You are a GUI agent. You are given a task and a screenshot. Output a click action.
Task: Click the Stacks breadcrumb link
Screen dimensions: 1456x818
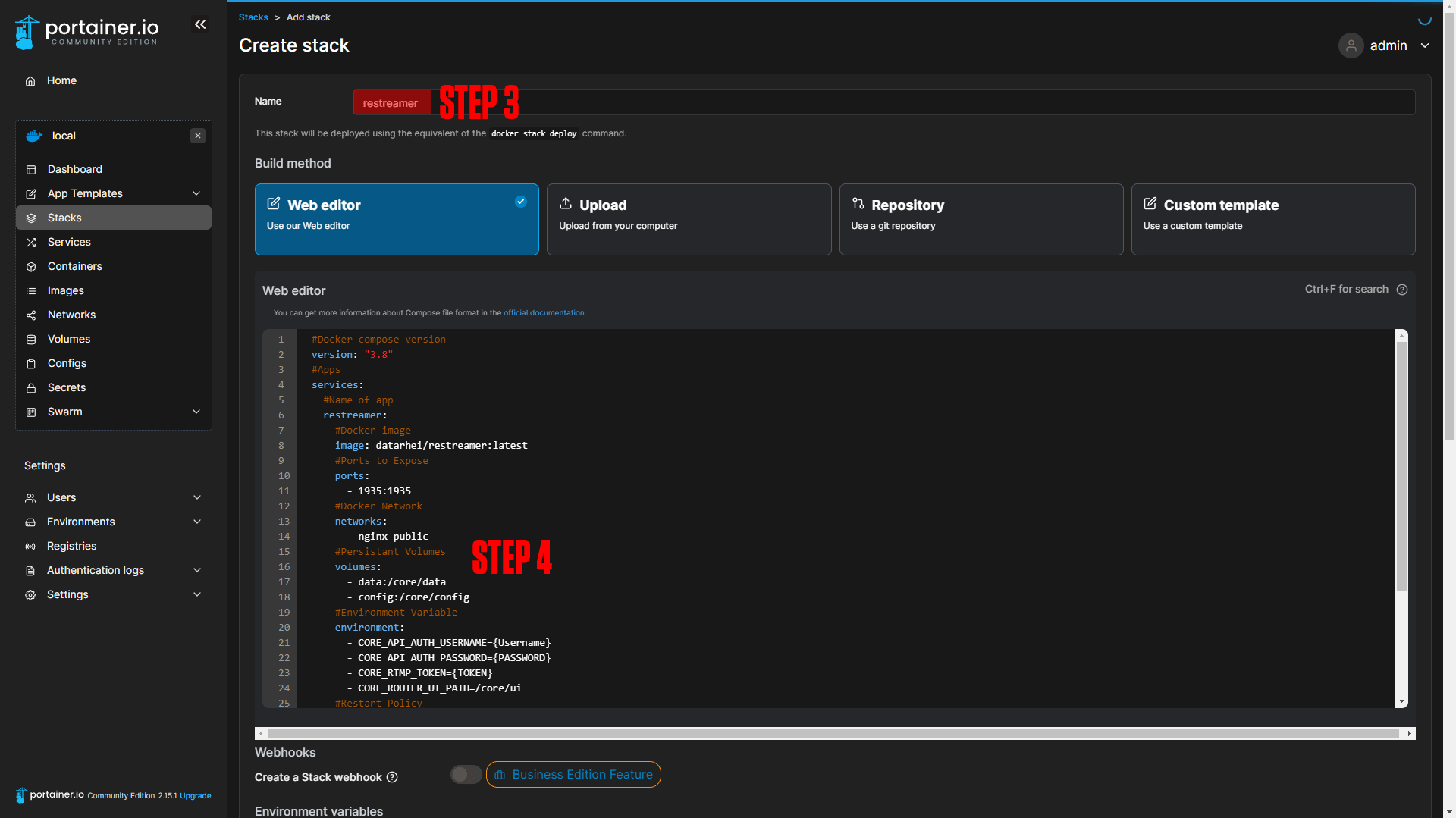point(253,17)
